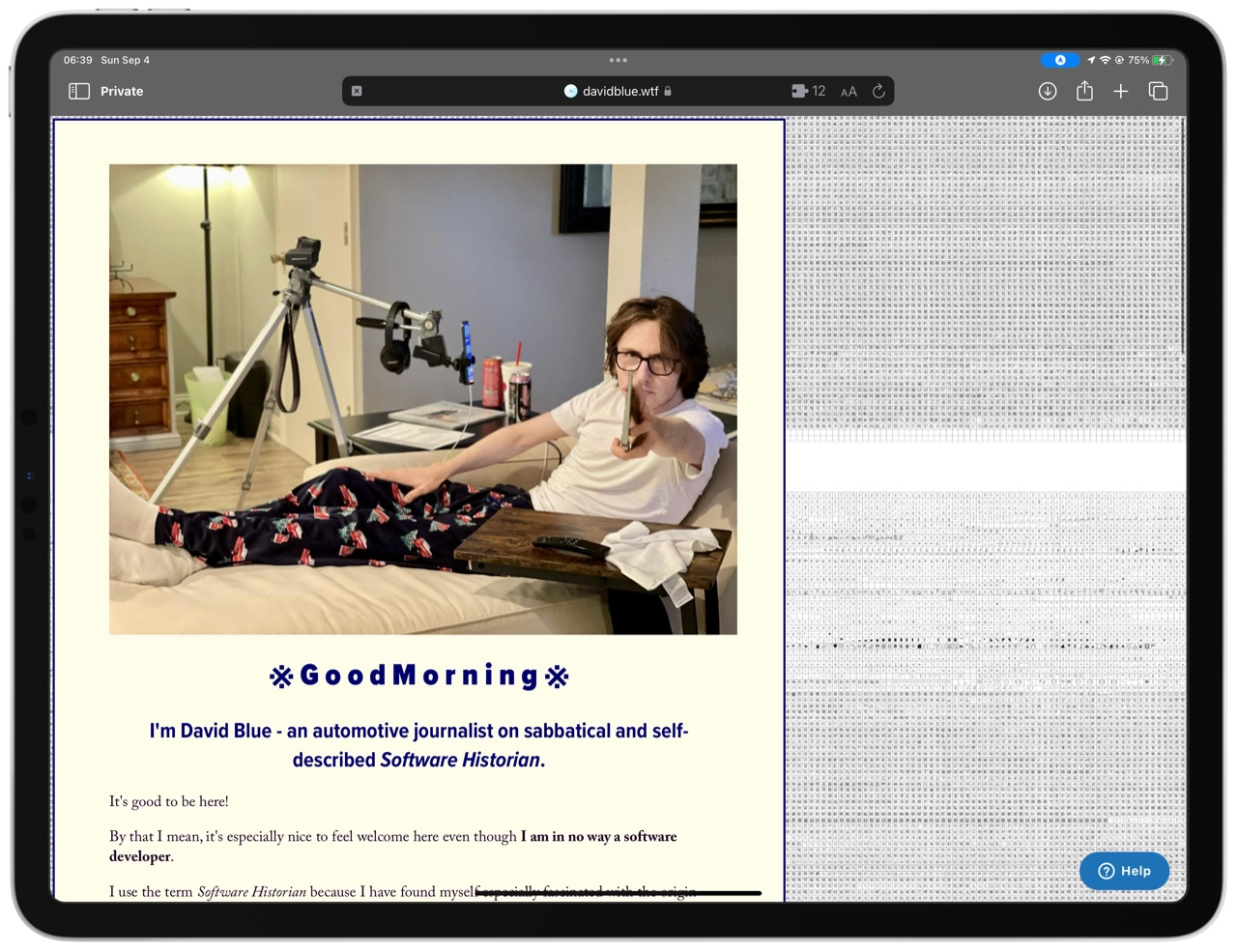Image resolution: width=1237 pixels, height=952 pixels.
Task: Open the AA page settings menu
Action: point(849,92)
